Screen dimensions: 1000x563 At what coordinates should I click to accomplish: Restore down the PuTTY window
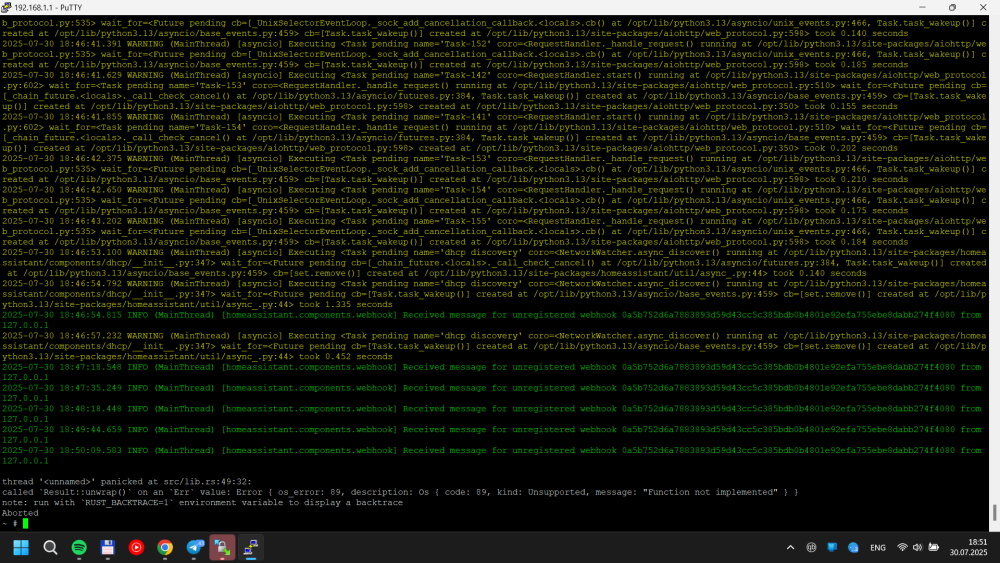click(x=952, y=8)
